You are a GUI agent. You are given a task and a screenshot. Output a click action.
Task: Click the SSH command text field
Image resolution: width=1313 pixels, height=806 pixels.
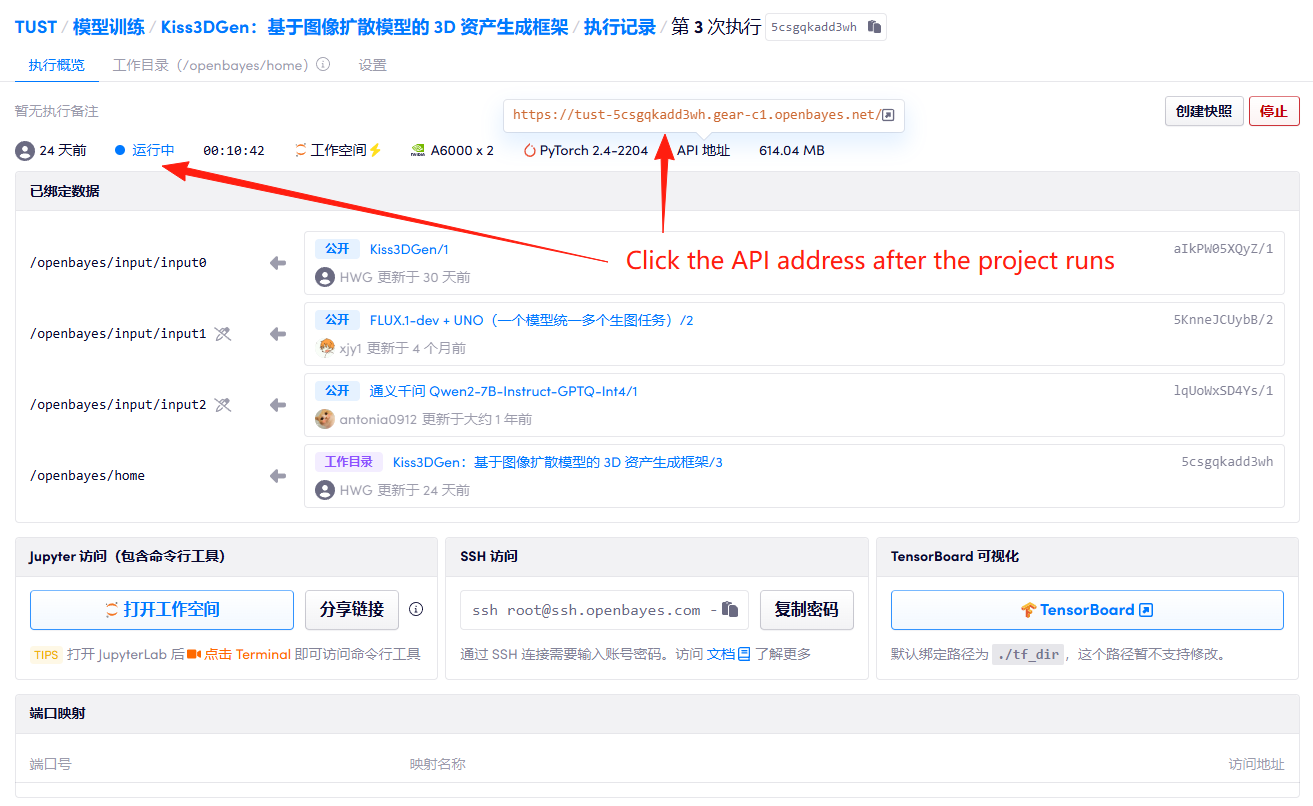(x=590, y=610)
